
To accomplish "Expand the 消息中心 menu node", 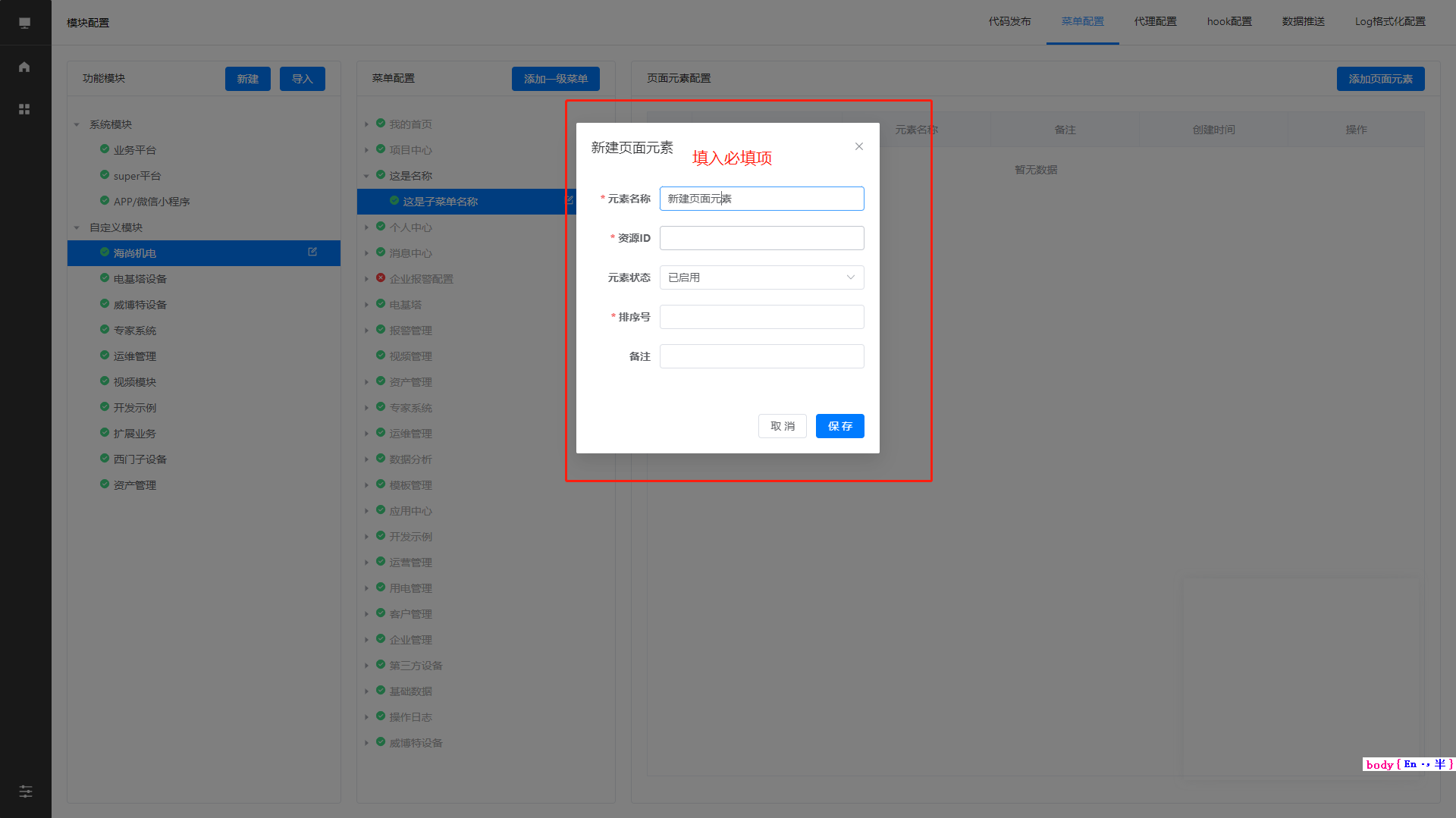I will click(x=366, y=253).
